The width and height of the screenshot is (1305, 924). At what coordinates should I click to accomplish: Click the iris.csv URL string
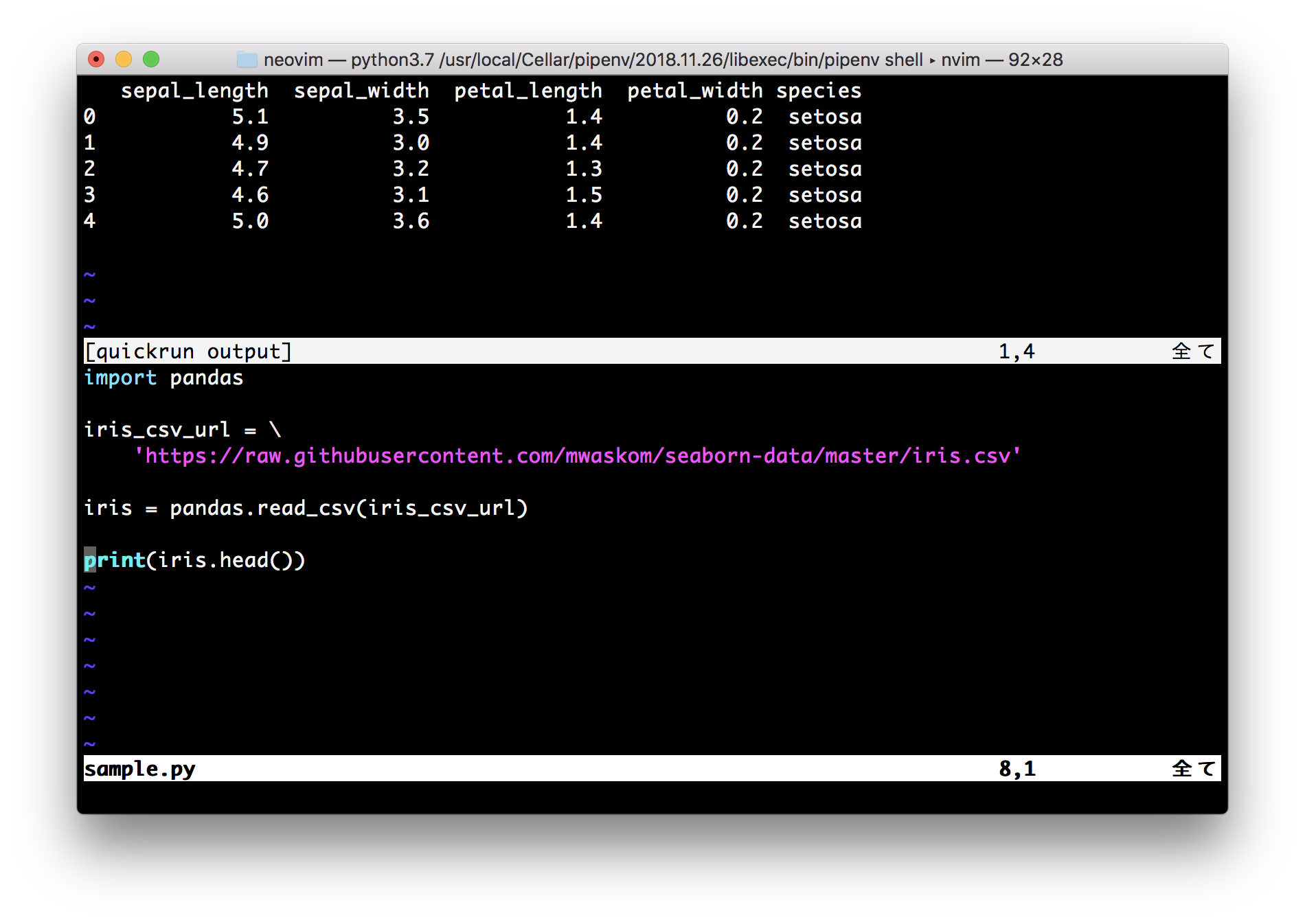pos(577,456)
